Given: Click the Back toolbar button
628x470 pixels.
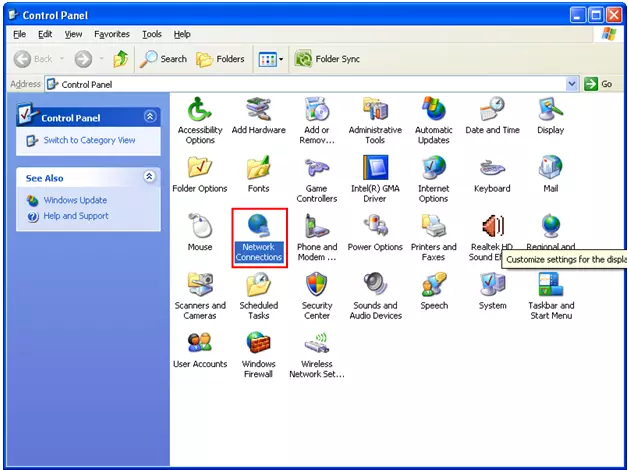Looking at the screenshot, I should [33, 59].
